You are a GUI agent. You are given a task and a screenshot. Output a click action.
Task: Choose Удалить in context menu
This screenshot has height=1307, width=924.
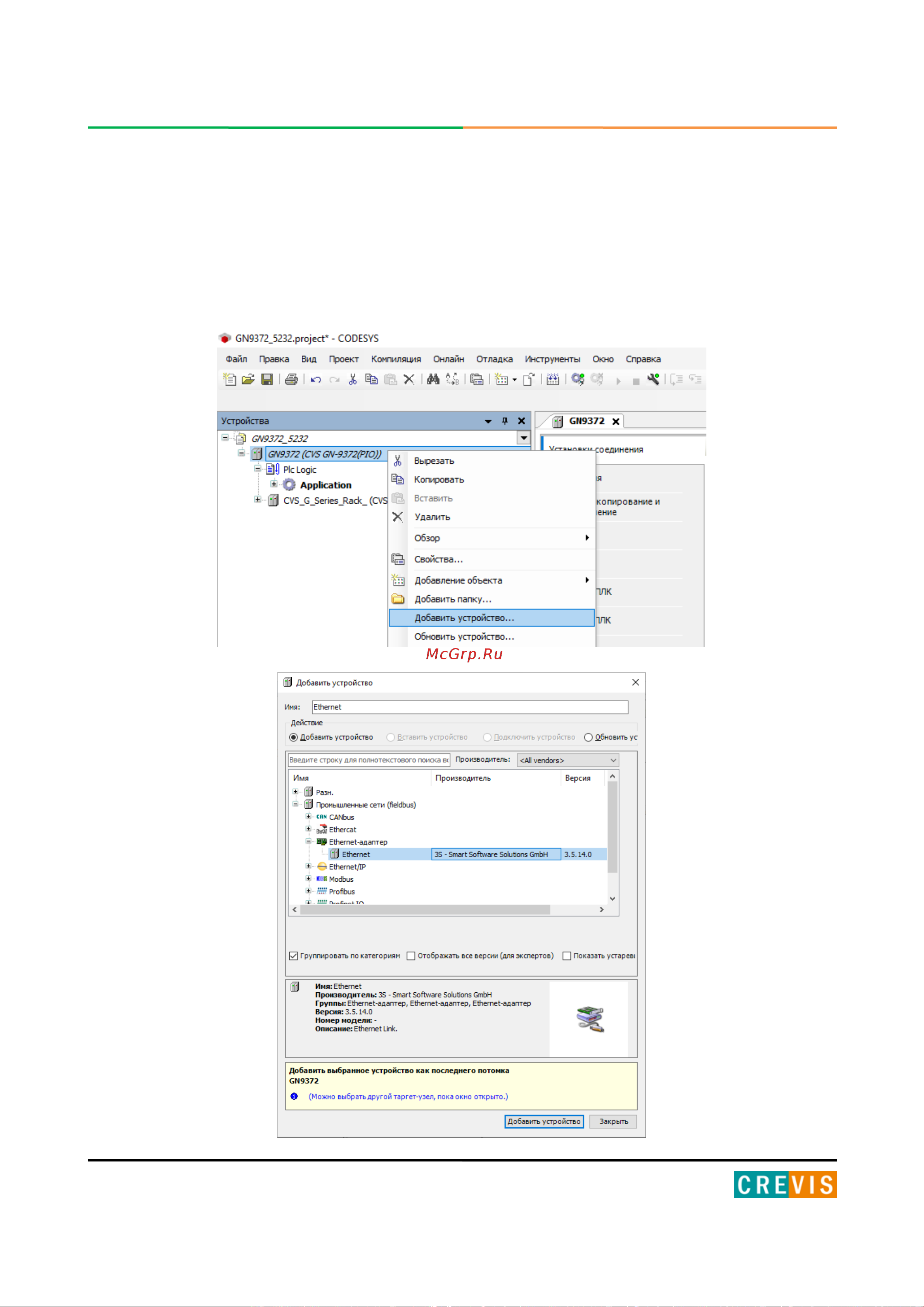(x=491, y=517)
